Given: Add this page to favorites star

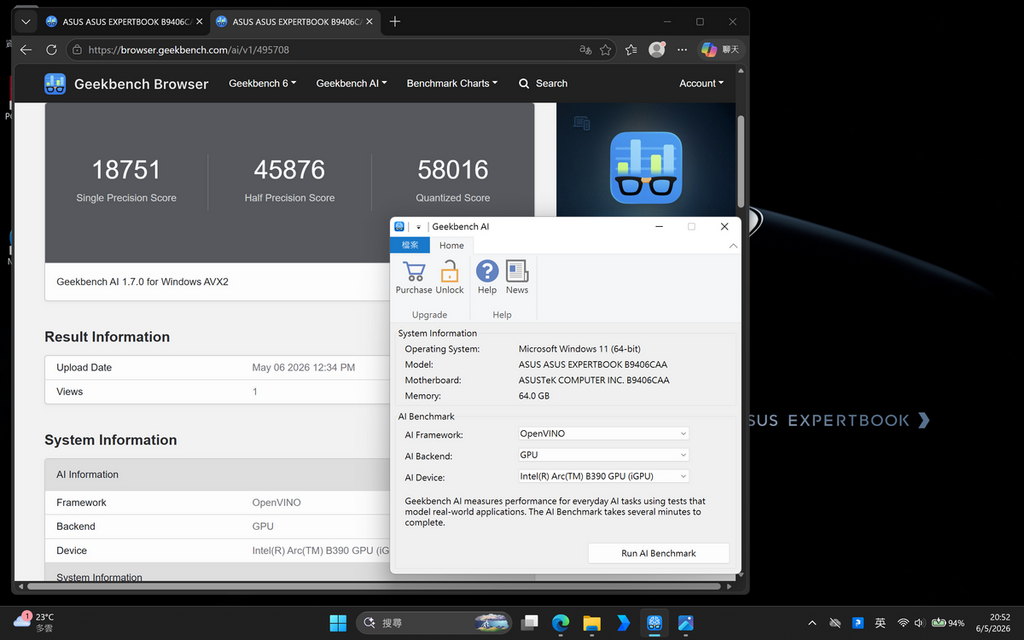Looking at the screenshot, I should 605,50.
